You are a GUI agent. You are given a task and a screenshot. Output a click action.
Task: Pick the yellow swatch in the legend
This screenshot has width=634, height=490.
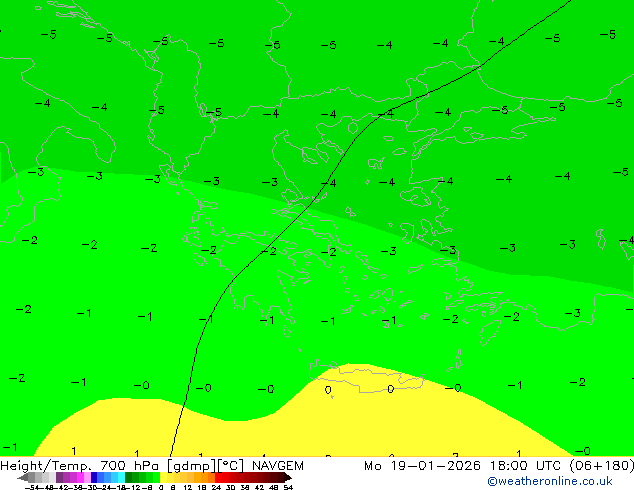click(x=164, y=477)
